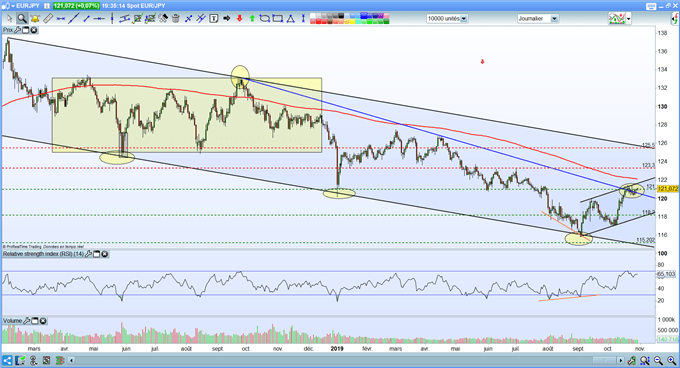Pick the white color swatch
680x368 pixels.
tap(313, 16)
